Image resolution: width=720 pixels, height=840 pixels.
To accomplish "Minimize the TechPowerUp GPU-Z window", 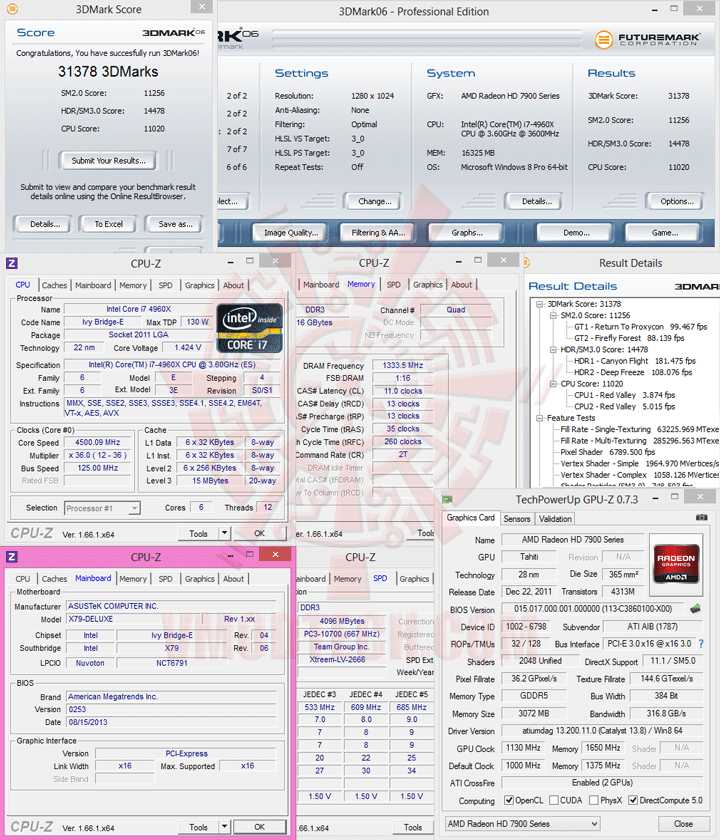I will tap(655, 498).
